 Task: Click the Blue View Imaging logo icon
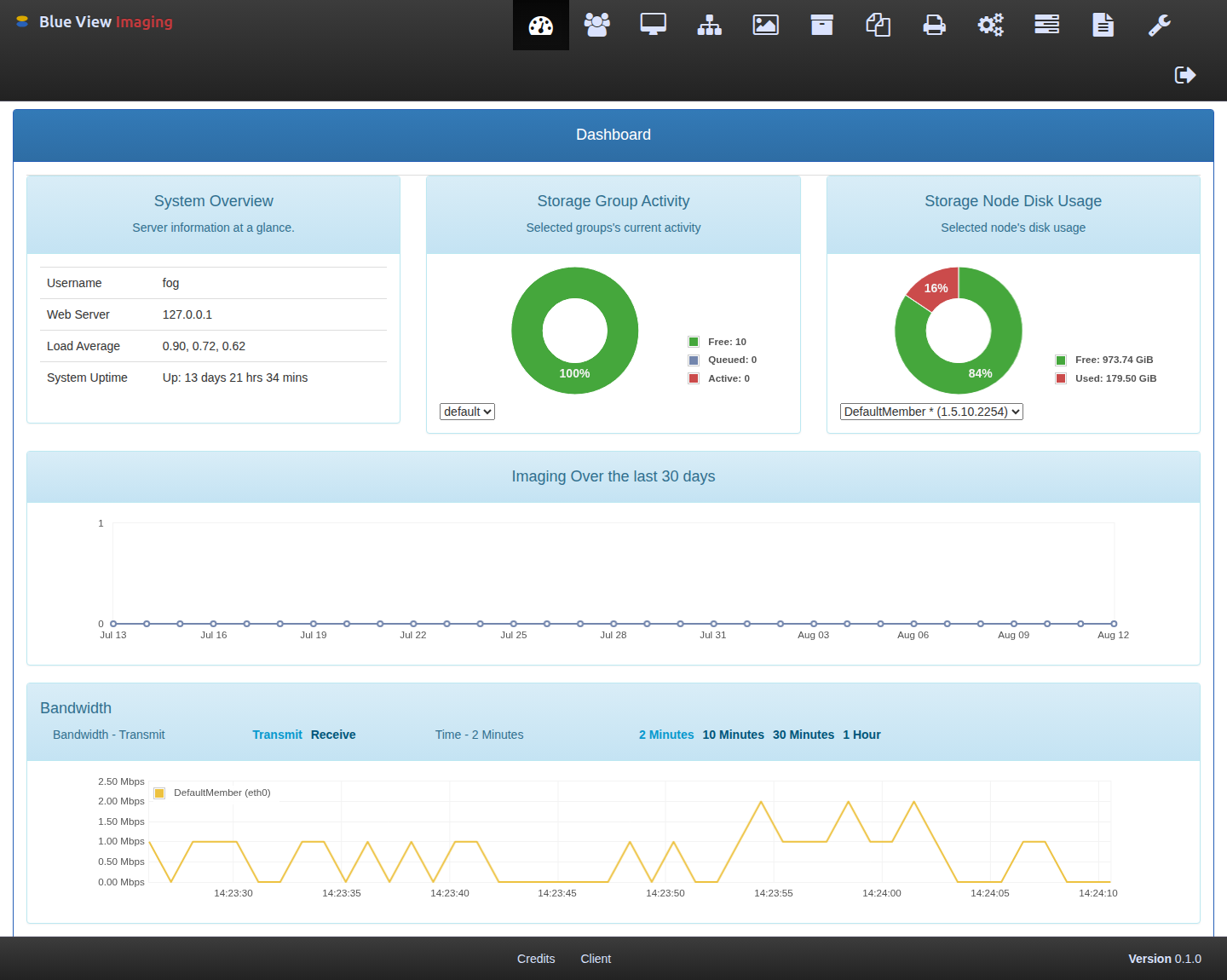click(22, 22)
